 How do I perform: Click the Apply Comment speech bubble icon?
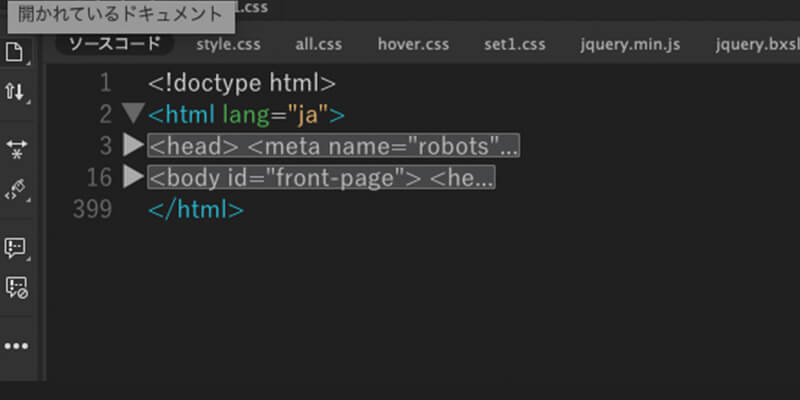tap(16, 246)
